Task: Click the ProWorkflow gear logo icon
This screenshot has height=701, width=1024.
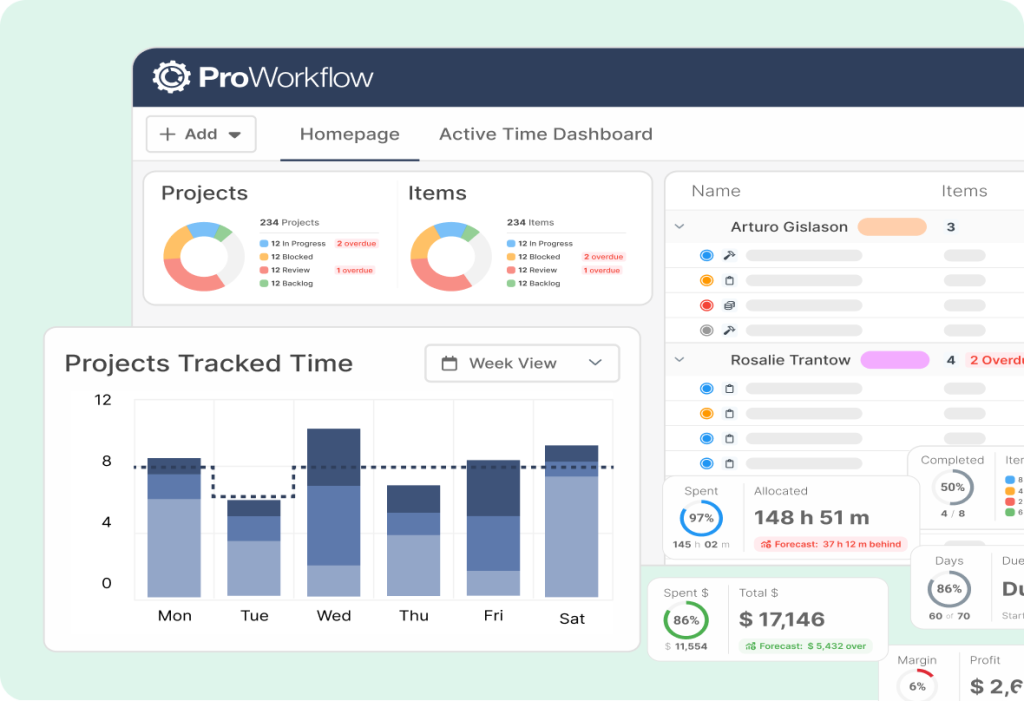Action: point(171,77)
